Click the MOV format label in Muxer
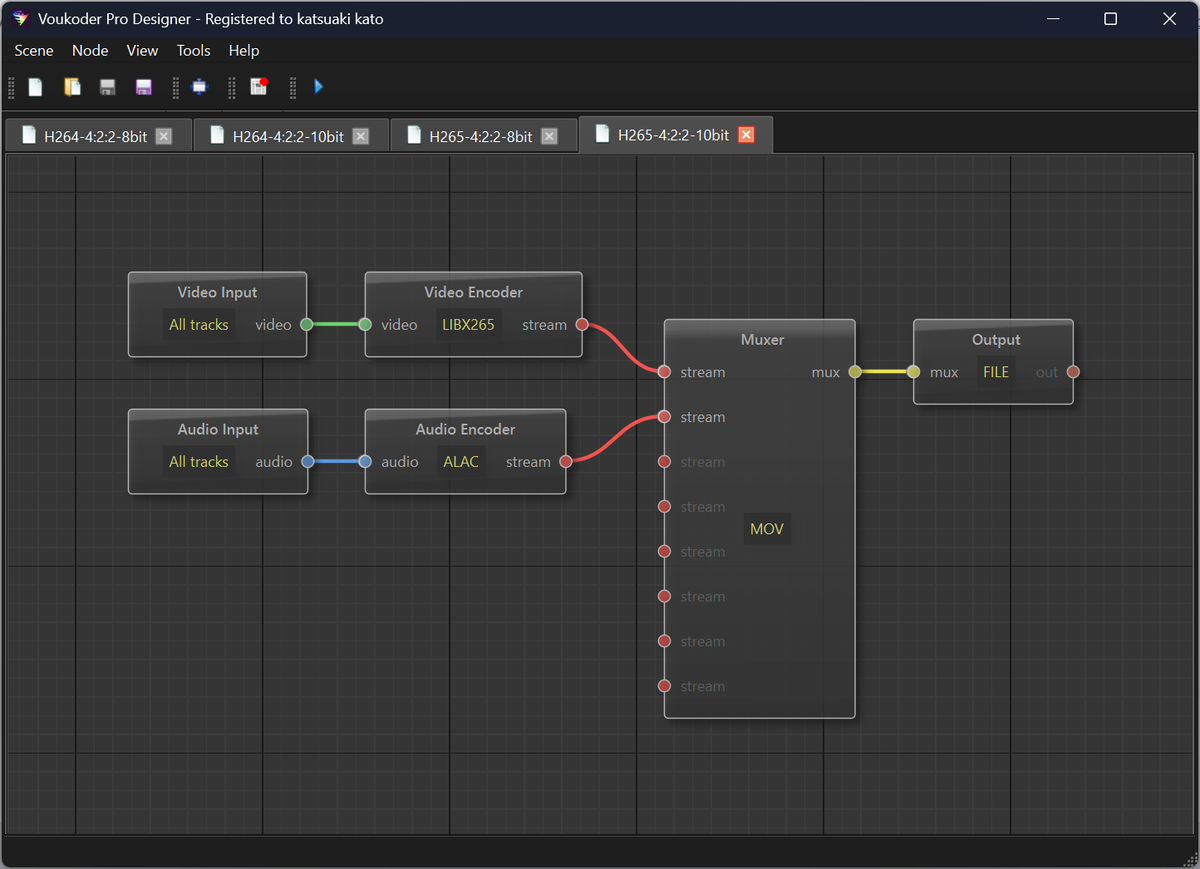 pos(767,529)
